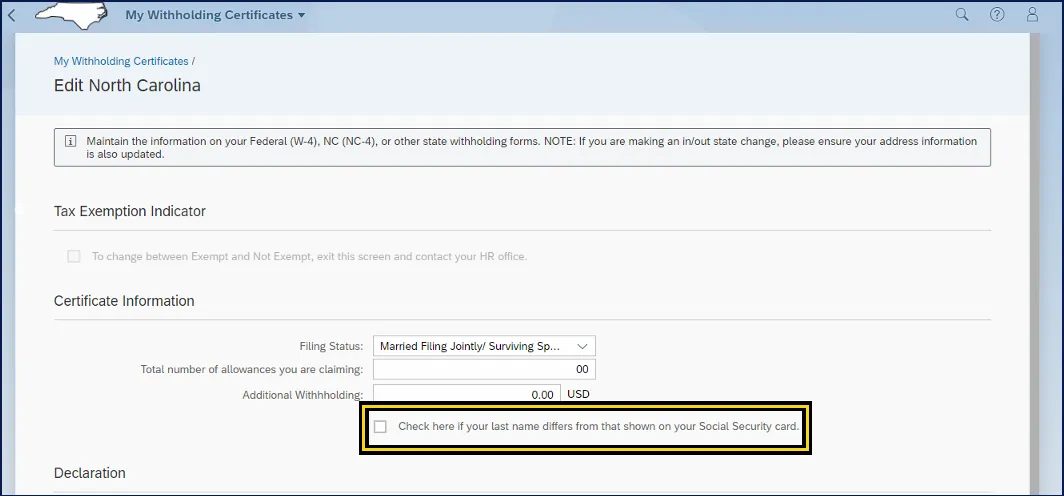Click the back arrow in the header
This screenshot has height=496, width=1064.
coord(12,15)
